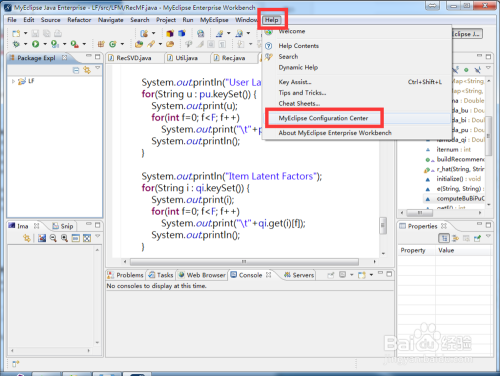Open the Debug button dropdown arrow
The height and width of the screenshot is (376, 500).
25,44
